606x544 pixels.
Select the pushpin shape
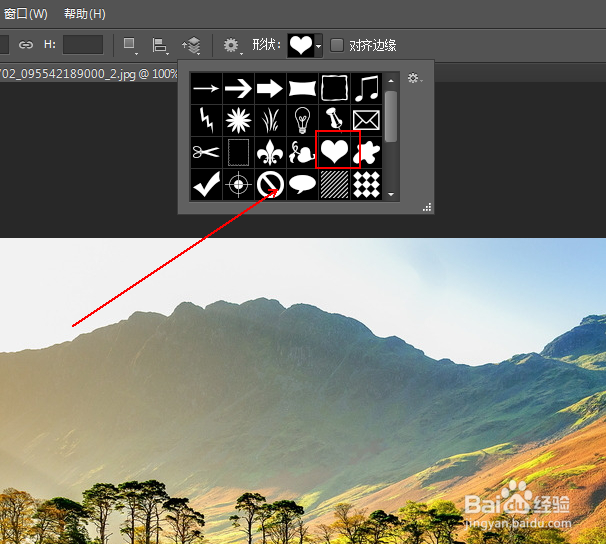(x=334, y=121)
